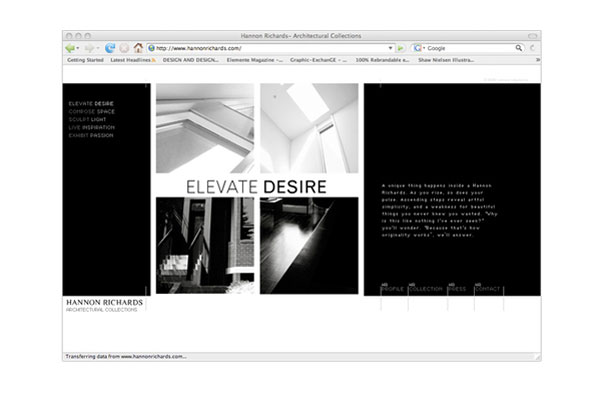The image size is (600, 395).
Task: Expand the address bar history dropdown
Action: (390, 48)
